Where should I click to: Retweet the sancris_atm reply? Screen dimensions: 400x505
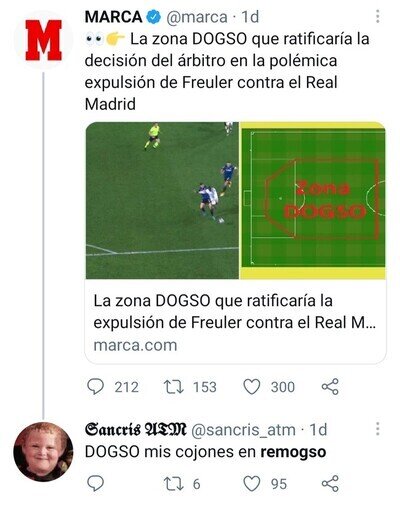(x=174, y=484)
